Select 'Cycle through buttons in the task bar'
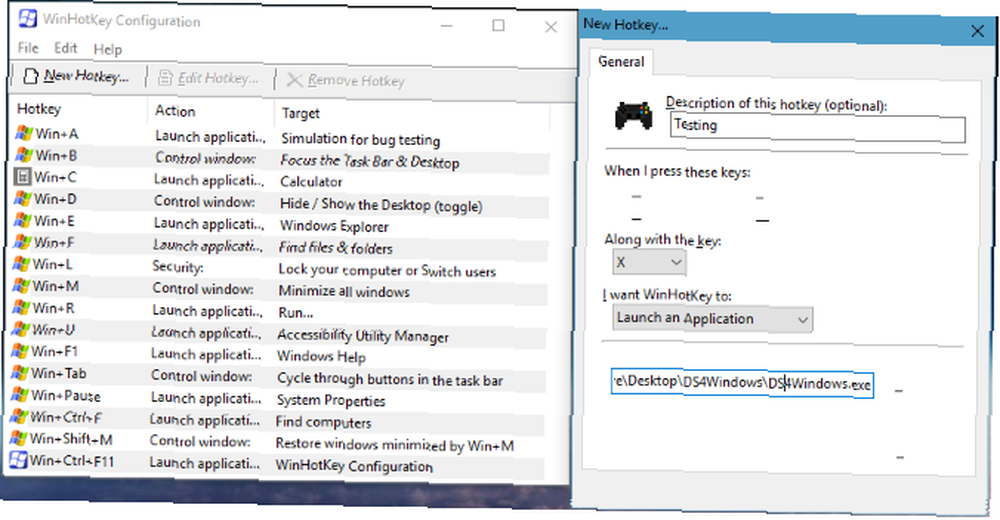1000x520 pixels. tap(390, 380)
